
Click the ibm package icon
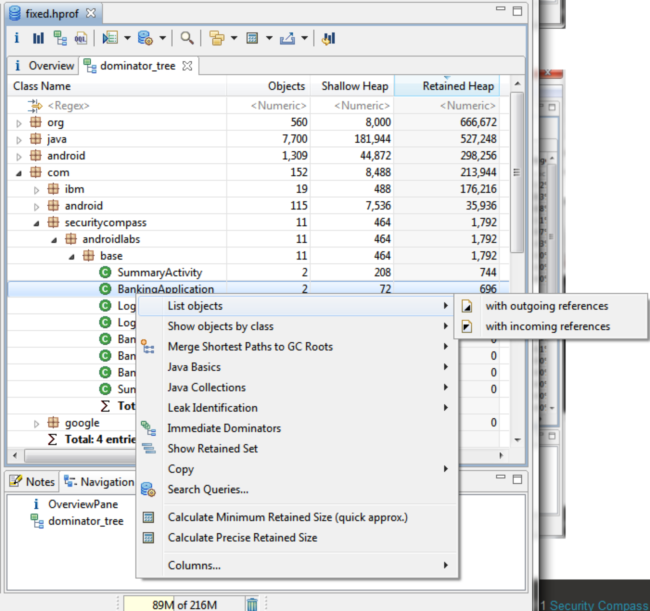(53, 189)
